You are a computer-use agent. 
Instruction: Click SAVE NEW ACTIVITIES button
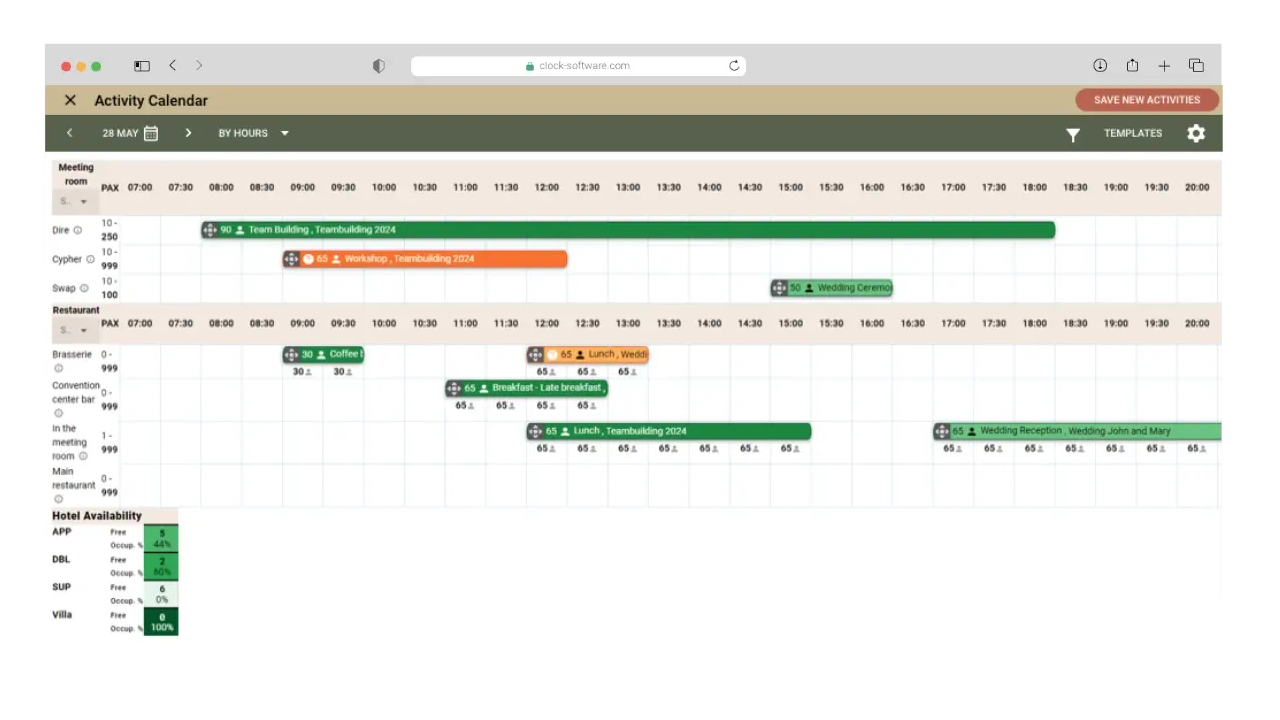click(x=1146, y=100)
